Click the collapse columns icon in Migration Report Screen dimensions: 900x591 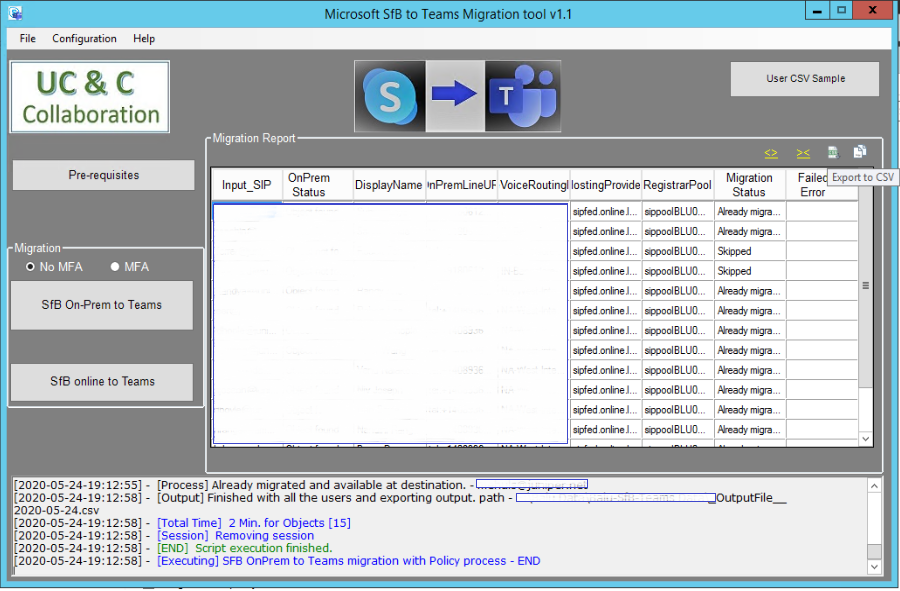[x=803, y=153]
